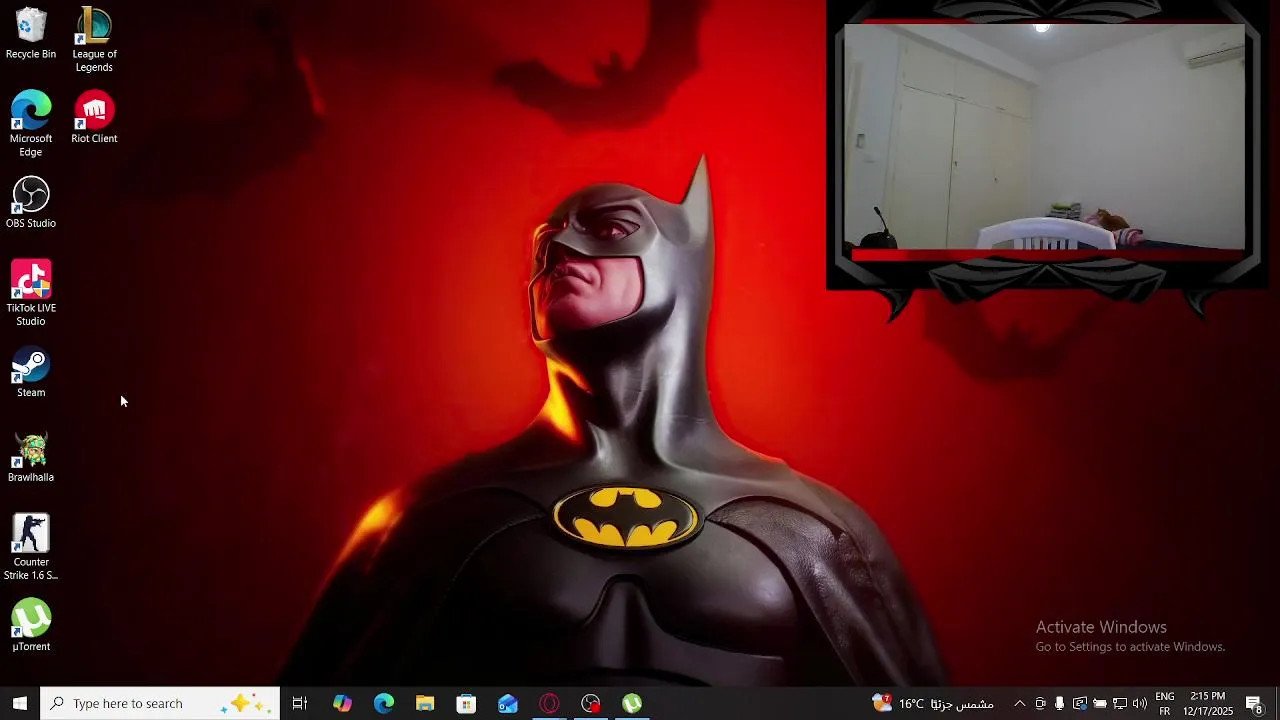The image size is (1280, 720).
Task: Open the clock showing 2:15 PM
Action: [x=1208, y=703]
